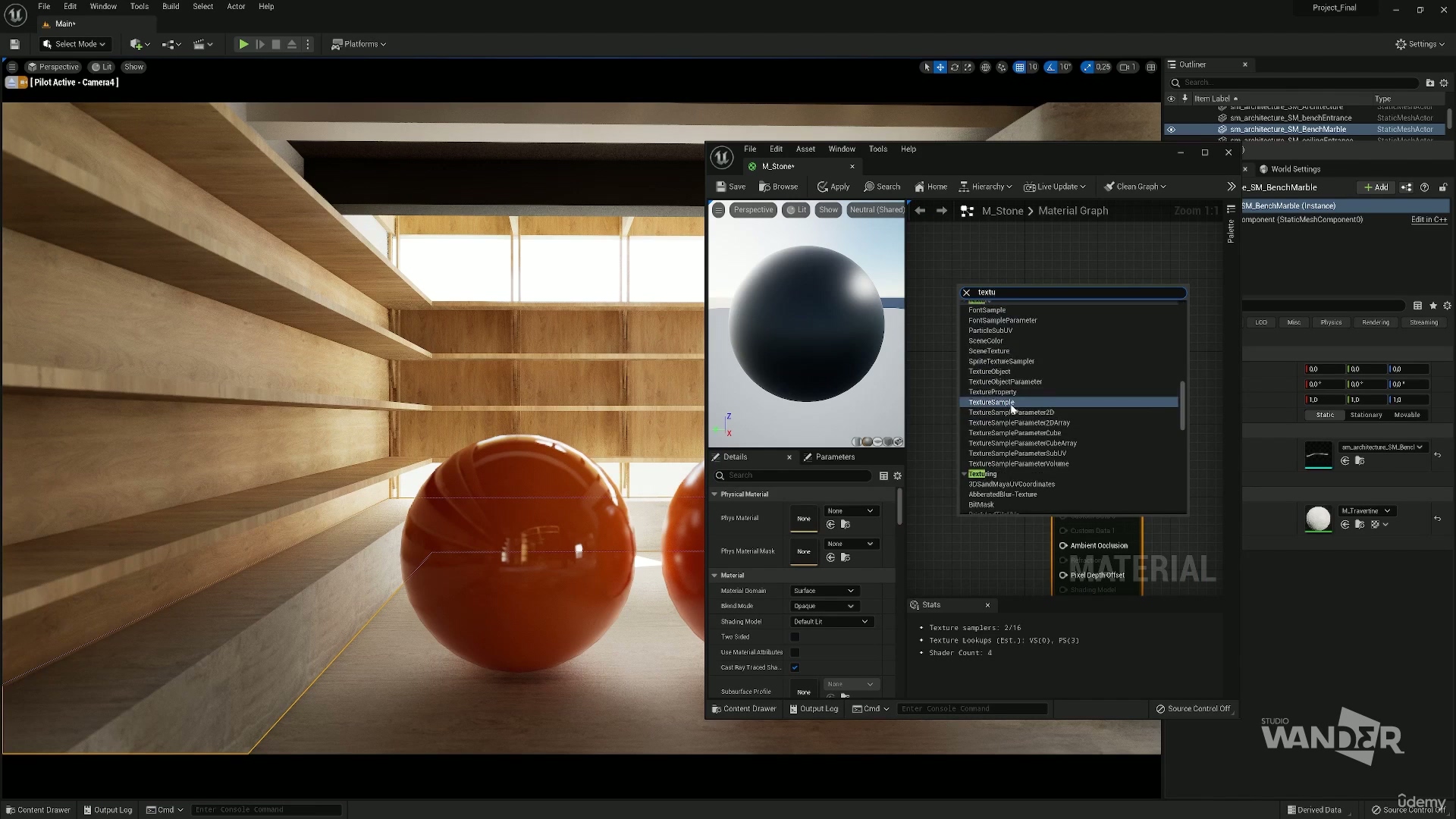Open Home in material editor toolbar
This screenshot has width=1456, height=819.
(x=930, y=187)
